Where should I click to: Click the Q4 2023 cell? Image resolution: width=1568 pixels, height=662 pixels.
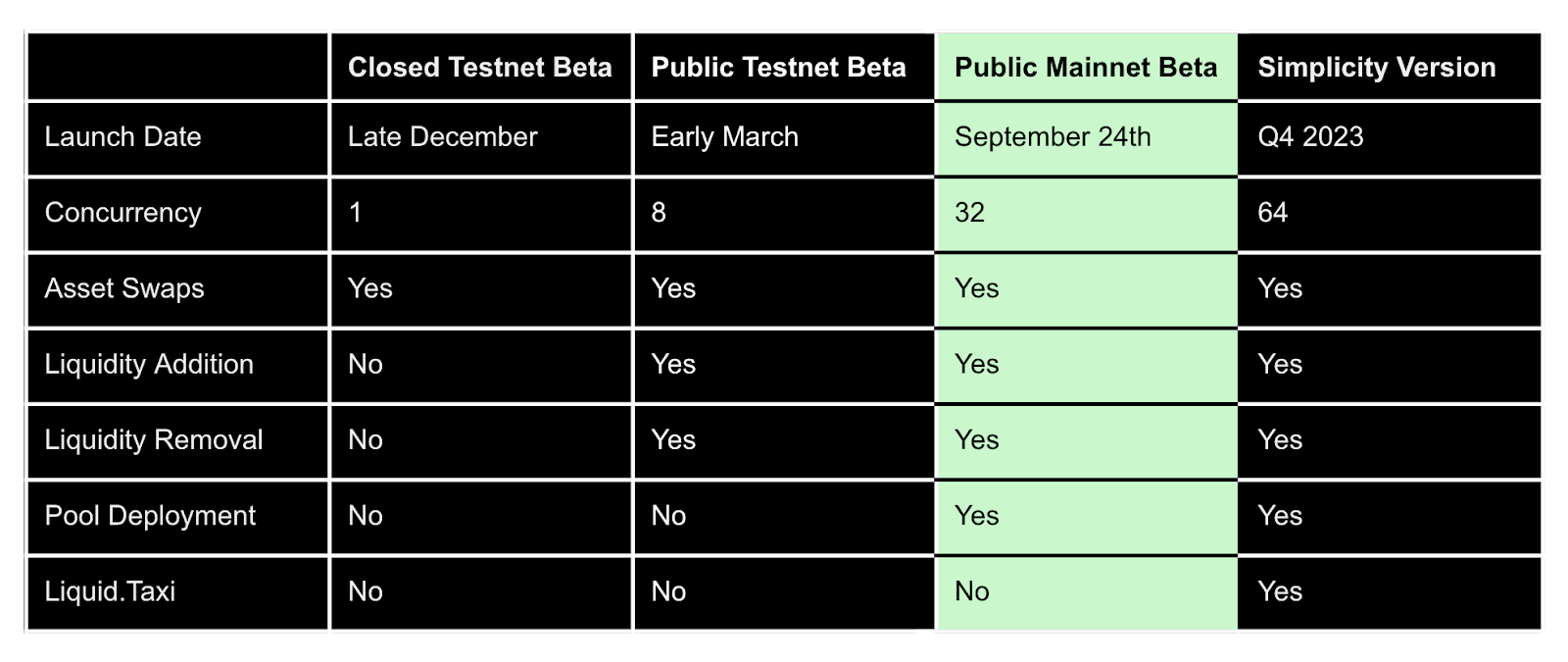click(x=1389, y=137)
